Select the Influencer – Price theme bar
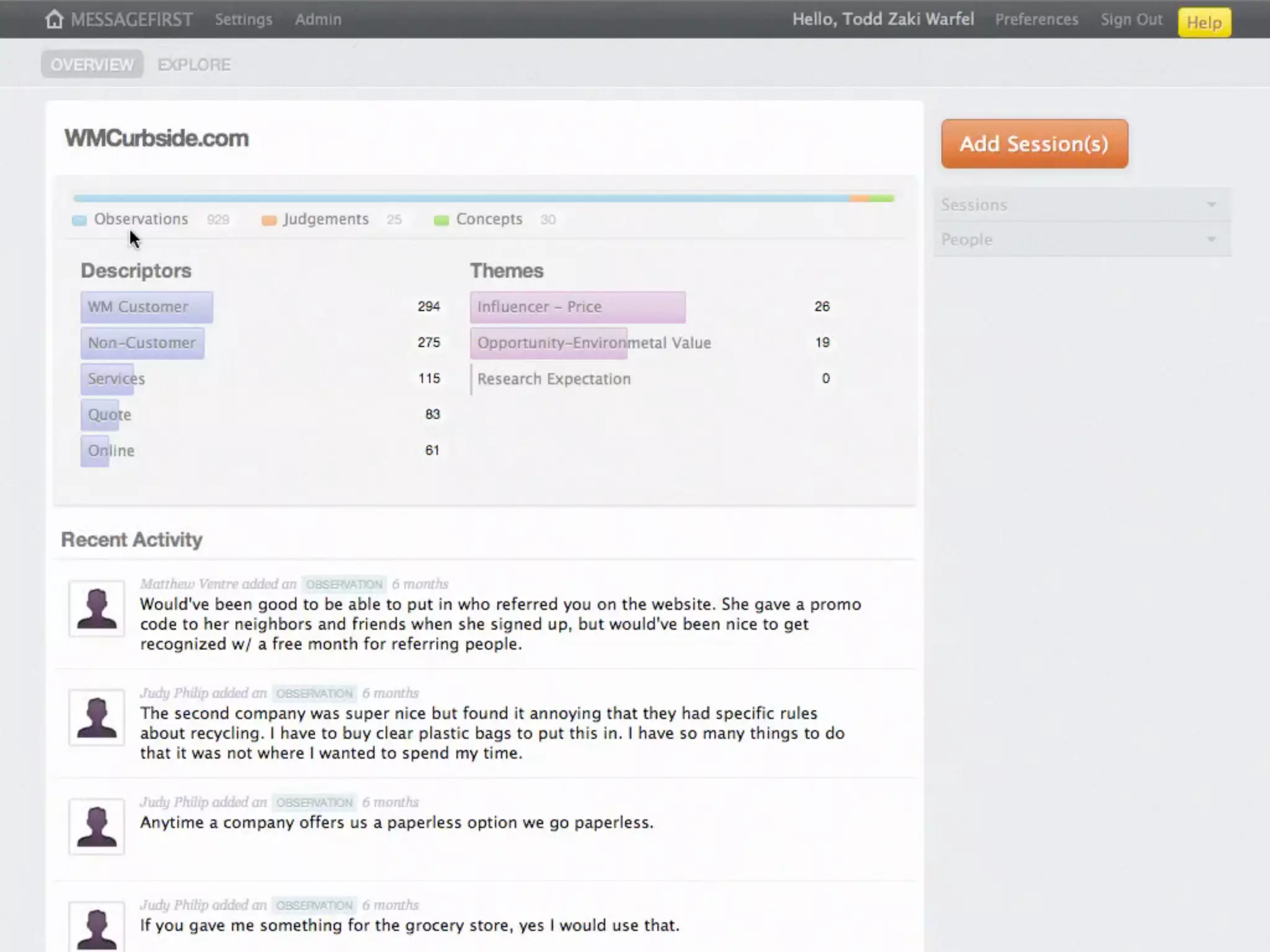The width and height of the screenshot is (1270, 952). click(x=577, y=307)
